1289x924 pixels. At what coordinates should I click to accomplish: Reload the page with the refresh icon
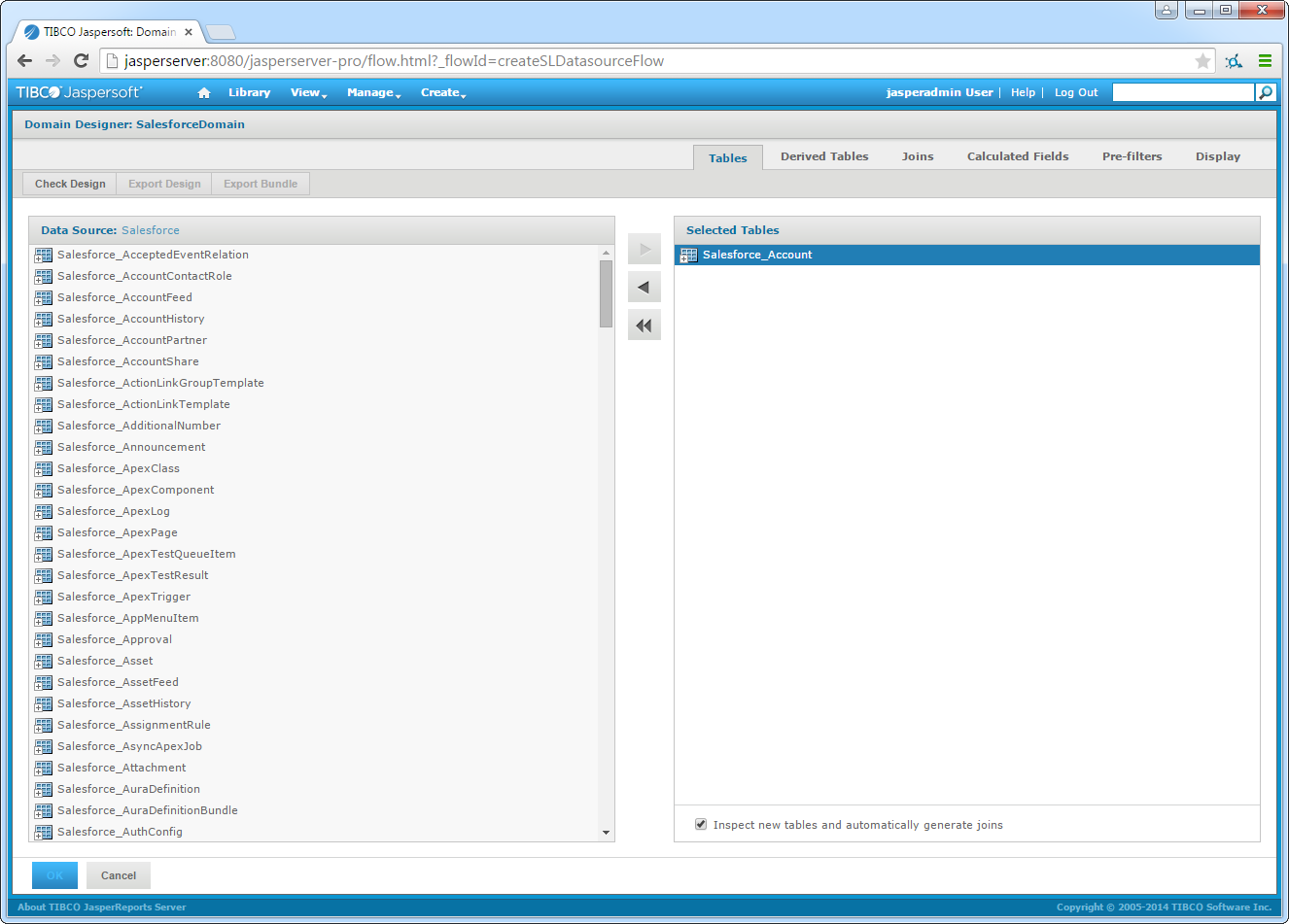[x=82, y=61]
